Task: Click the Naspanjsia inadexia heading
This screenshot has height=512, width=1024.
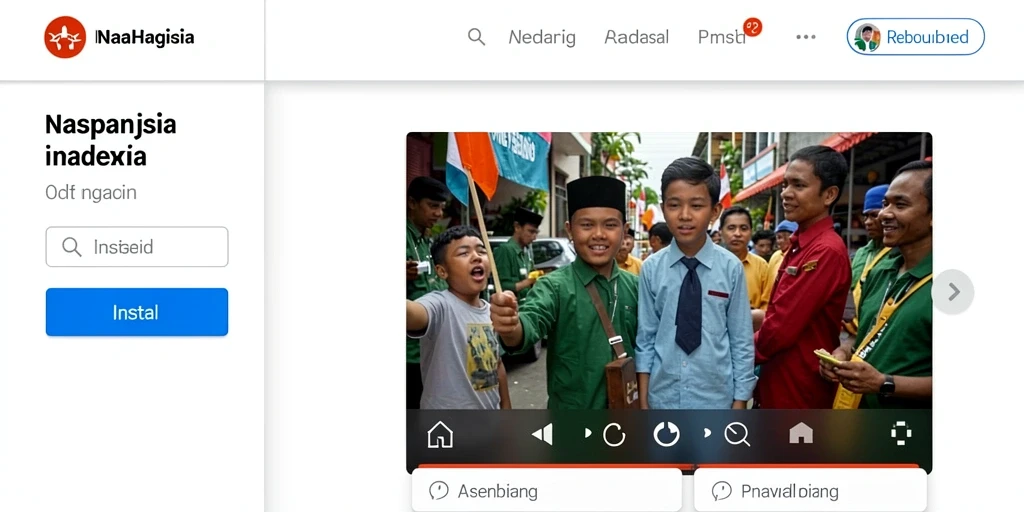Action: 110,140
